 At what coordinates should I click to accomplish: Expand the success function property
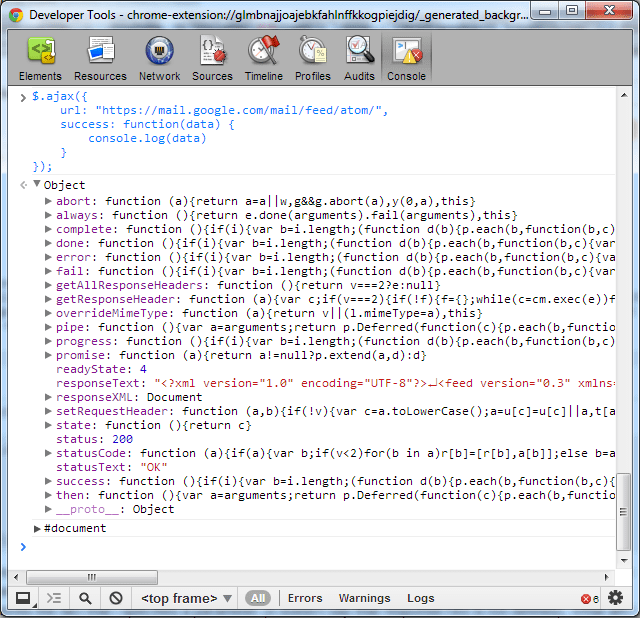pos(48,481)
